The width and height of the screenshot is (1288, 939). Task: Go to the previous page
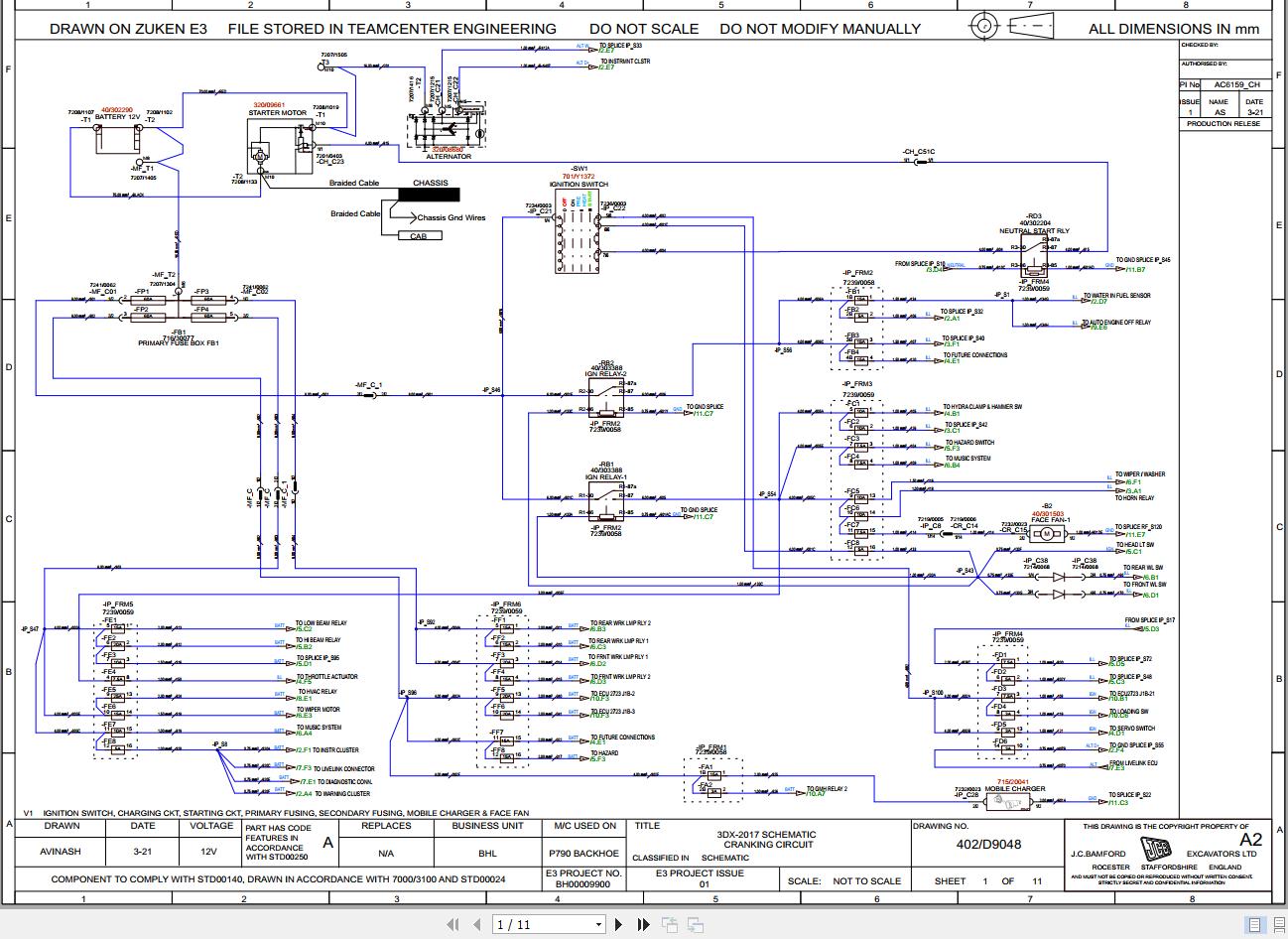coord(478,924)
